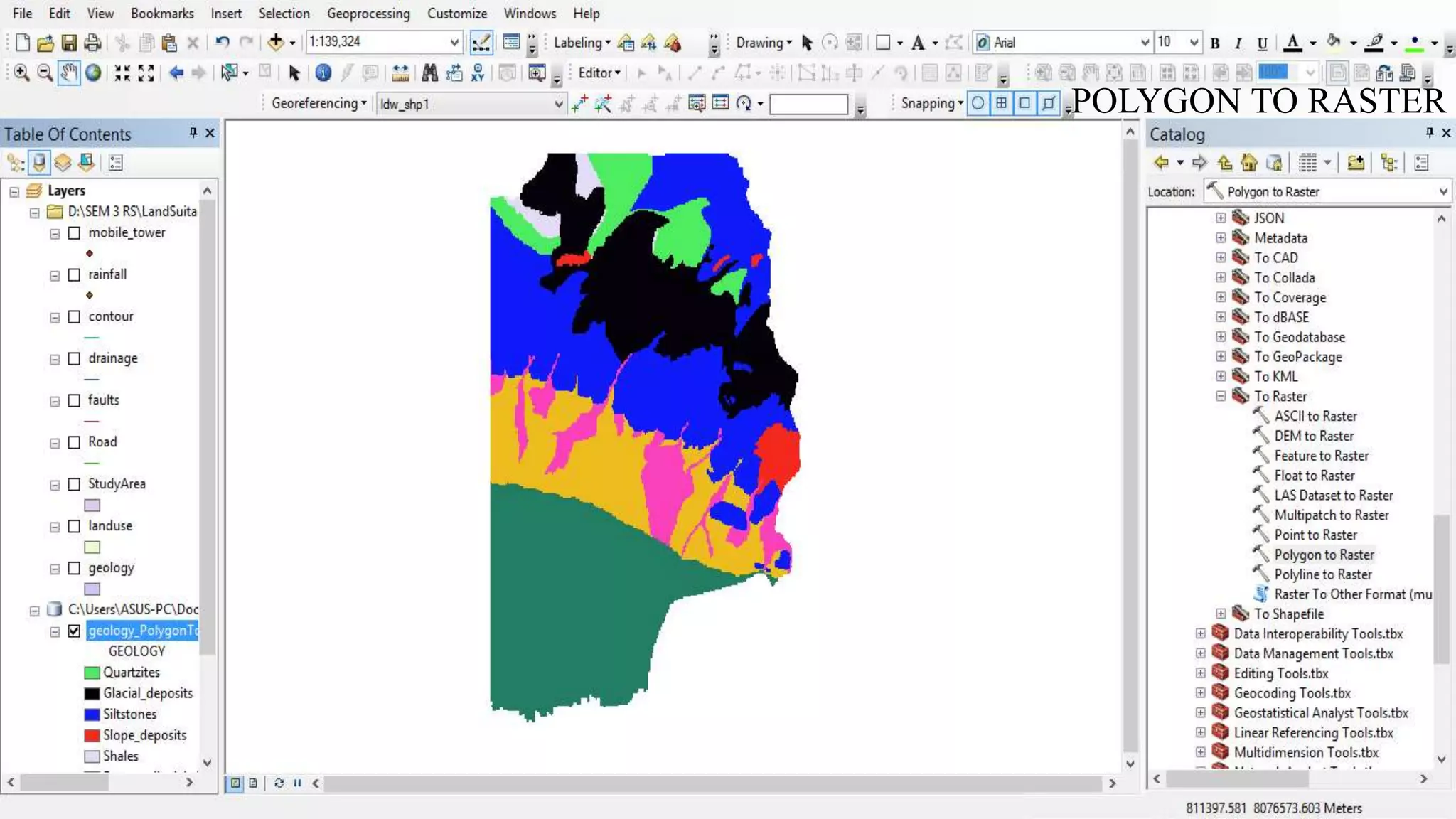1456x819 pixels.
Task: Open the Bookmarks menu
Action: 162,13
